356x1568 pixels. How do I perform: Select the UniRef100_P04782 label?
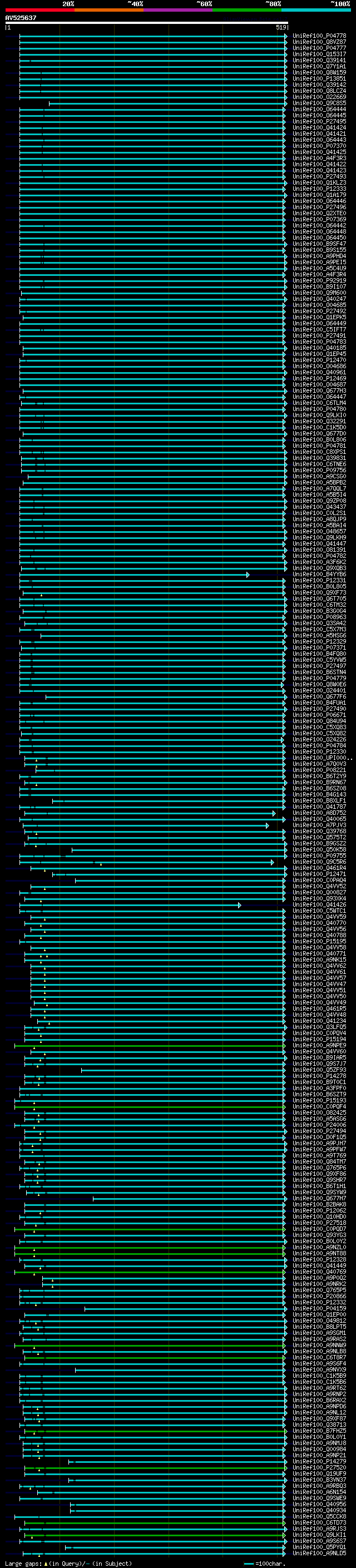click(x=319, y=556)
